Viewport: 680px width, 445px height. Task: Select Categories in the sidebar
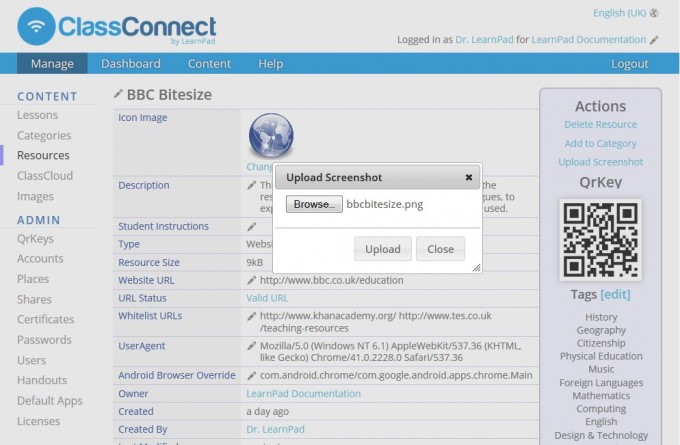pyautogui.click(x=44, y=136)
